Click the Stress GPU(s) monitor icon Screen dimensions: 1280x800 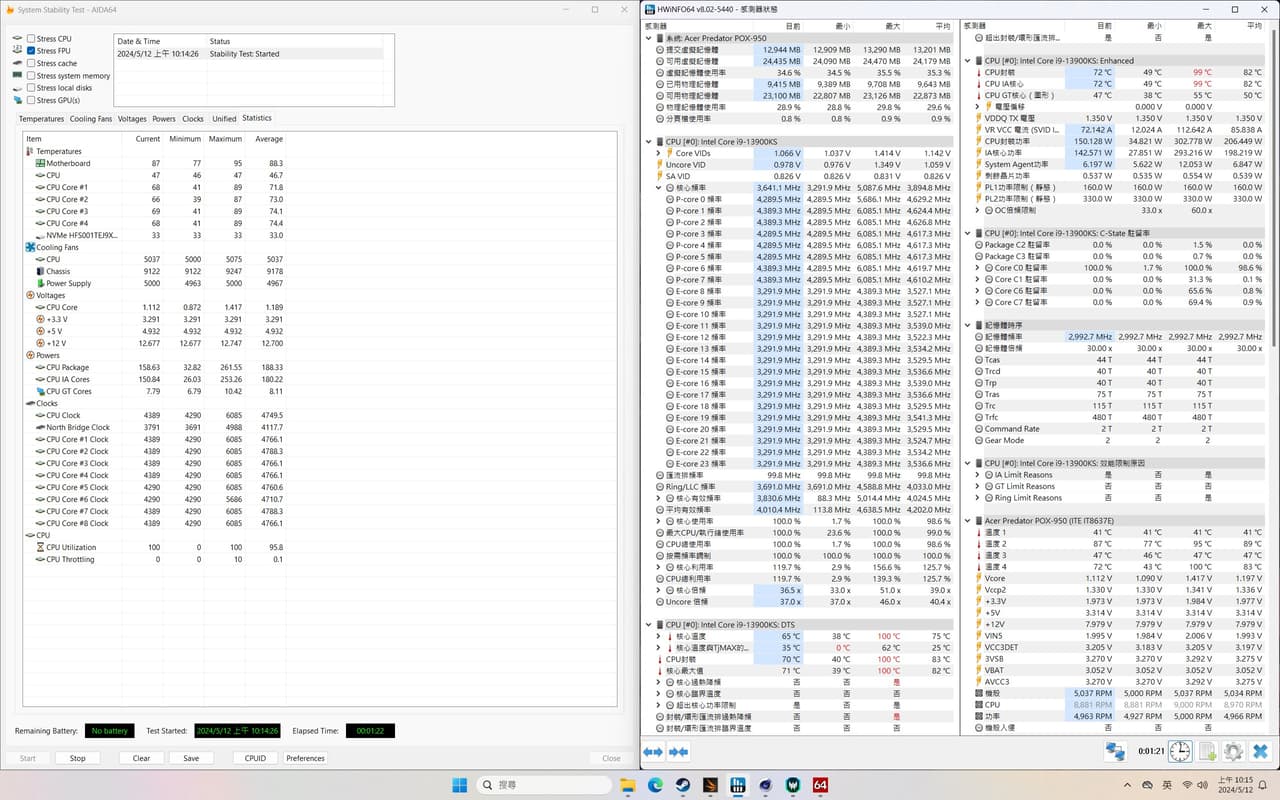[17, 100]
